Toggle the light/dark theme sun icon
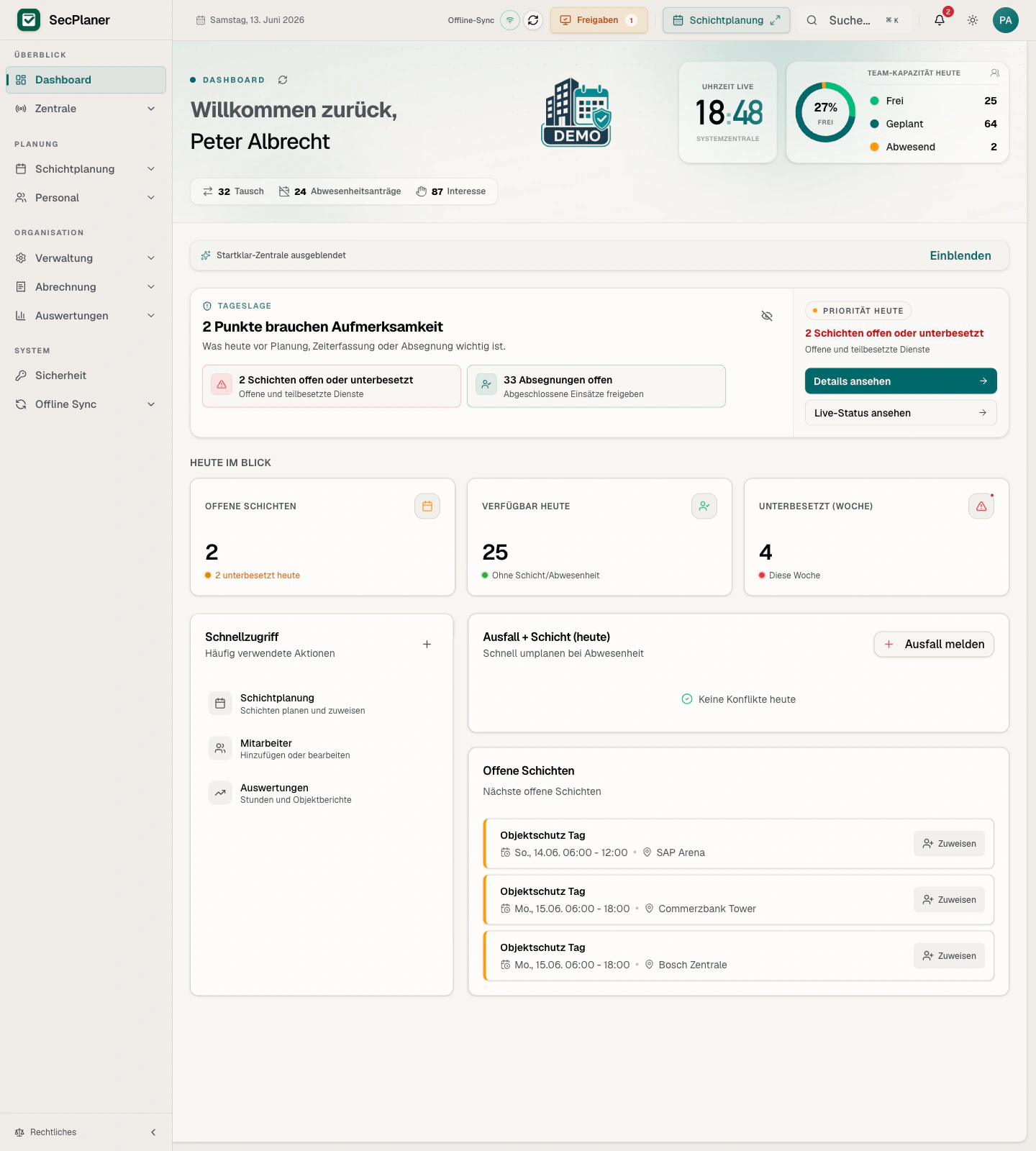Image resolution: width=1036 pixels, height=1151 pixels. pyautogui.click(x=973, y=20)
